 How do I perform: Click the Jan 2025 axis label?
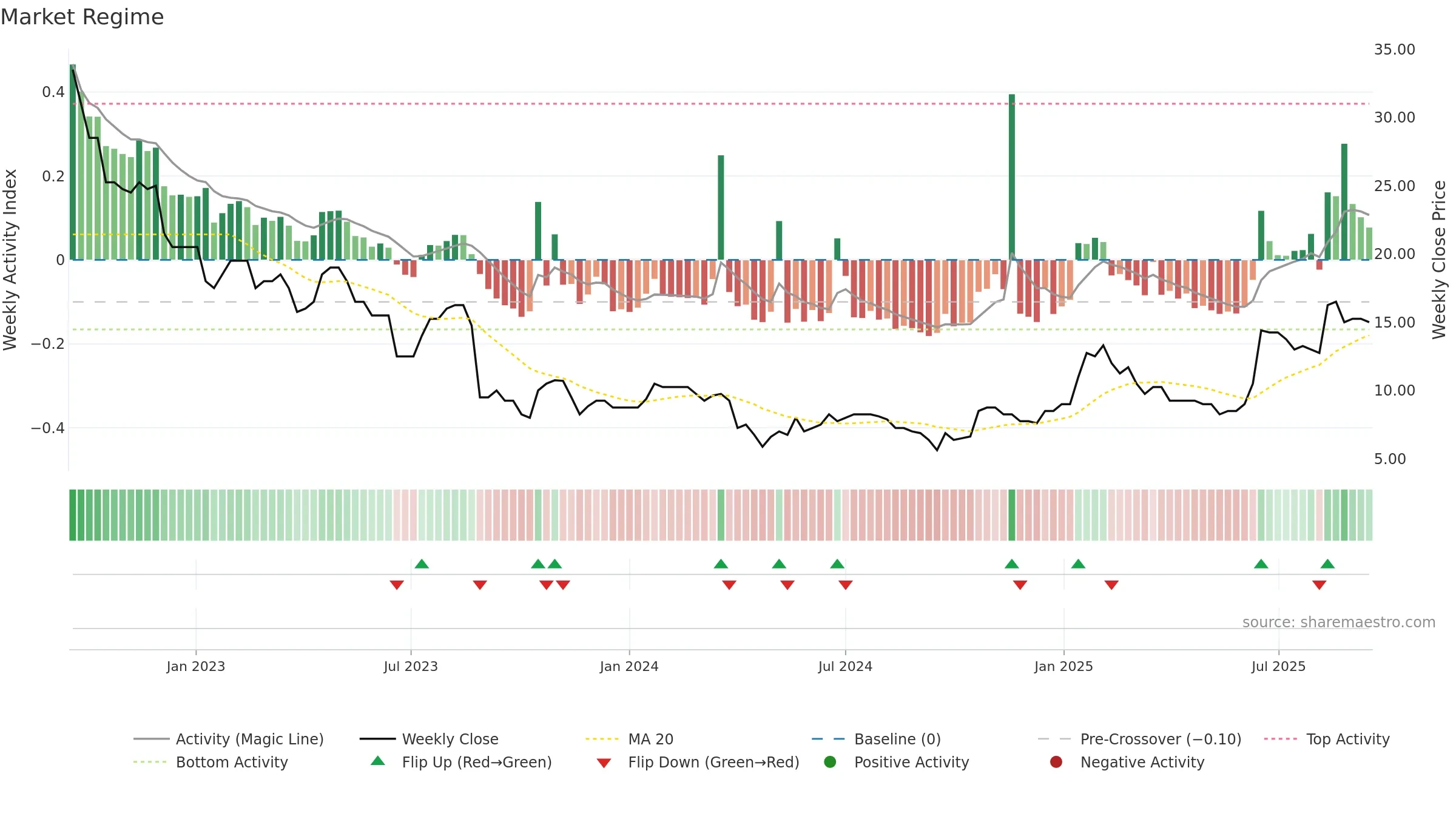(1063, 666)
